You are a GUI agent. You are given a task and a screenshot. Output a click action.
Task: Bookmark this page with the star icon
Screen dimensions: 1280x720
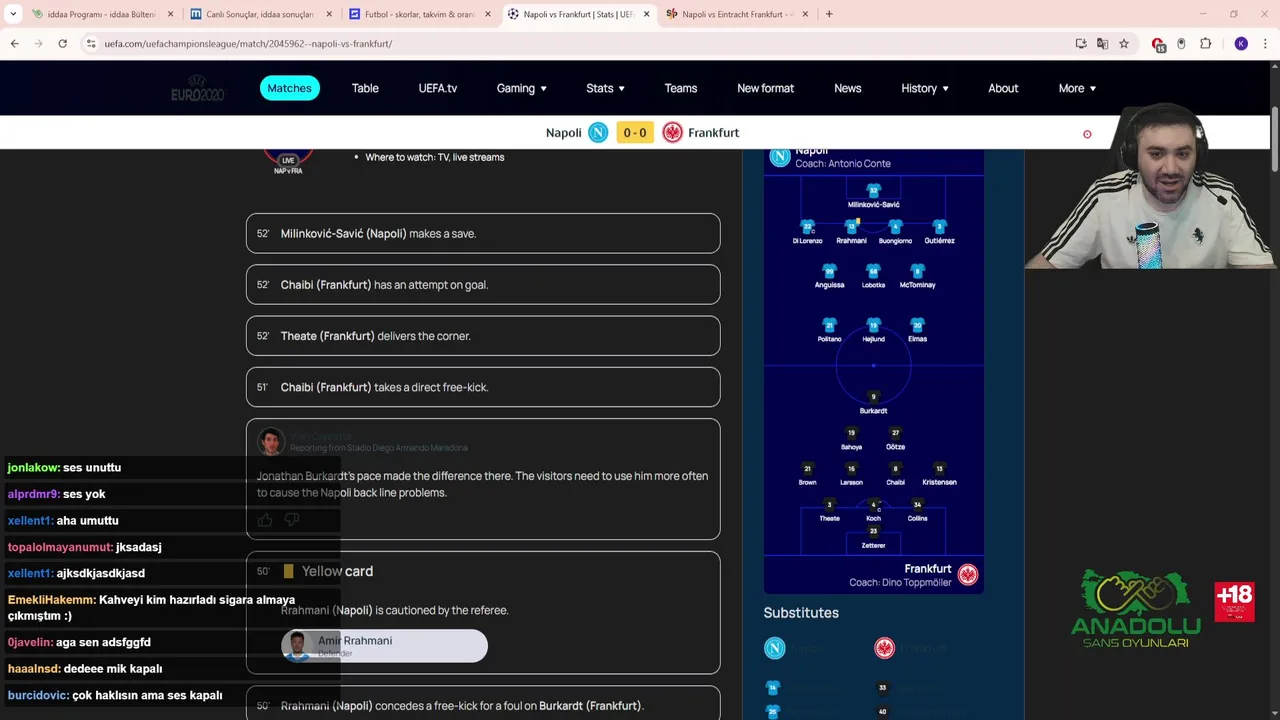1124,44
